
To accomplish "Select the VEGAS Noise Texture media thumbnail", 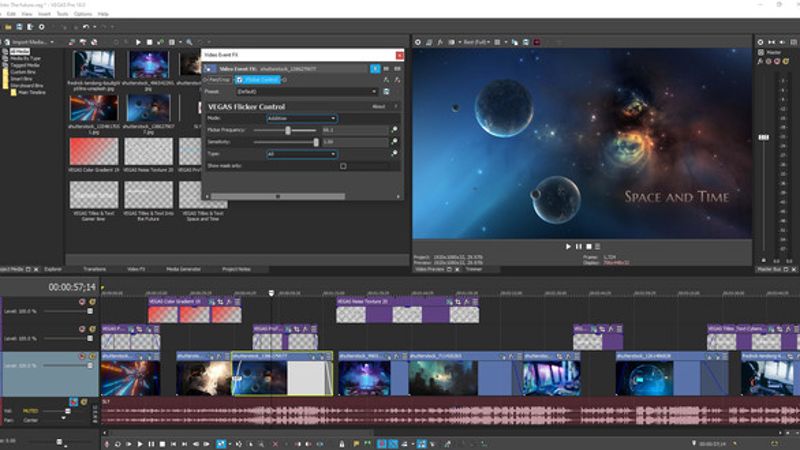I will [148, 151].
